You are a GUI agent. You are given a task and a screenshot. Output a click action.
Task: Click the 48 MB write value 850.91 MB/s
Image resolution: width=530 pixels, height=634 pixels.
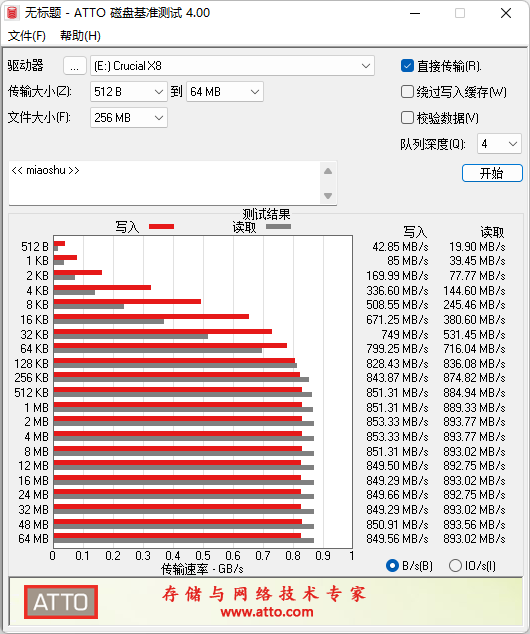click(397, 524)
